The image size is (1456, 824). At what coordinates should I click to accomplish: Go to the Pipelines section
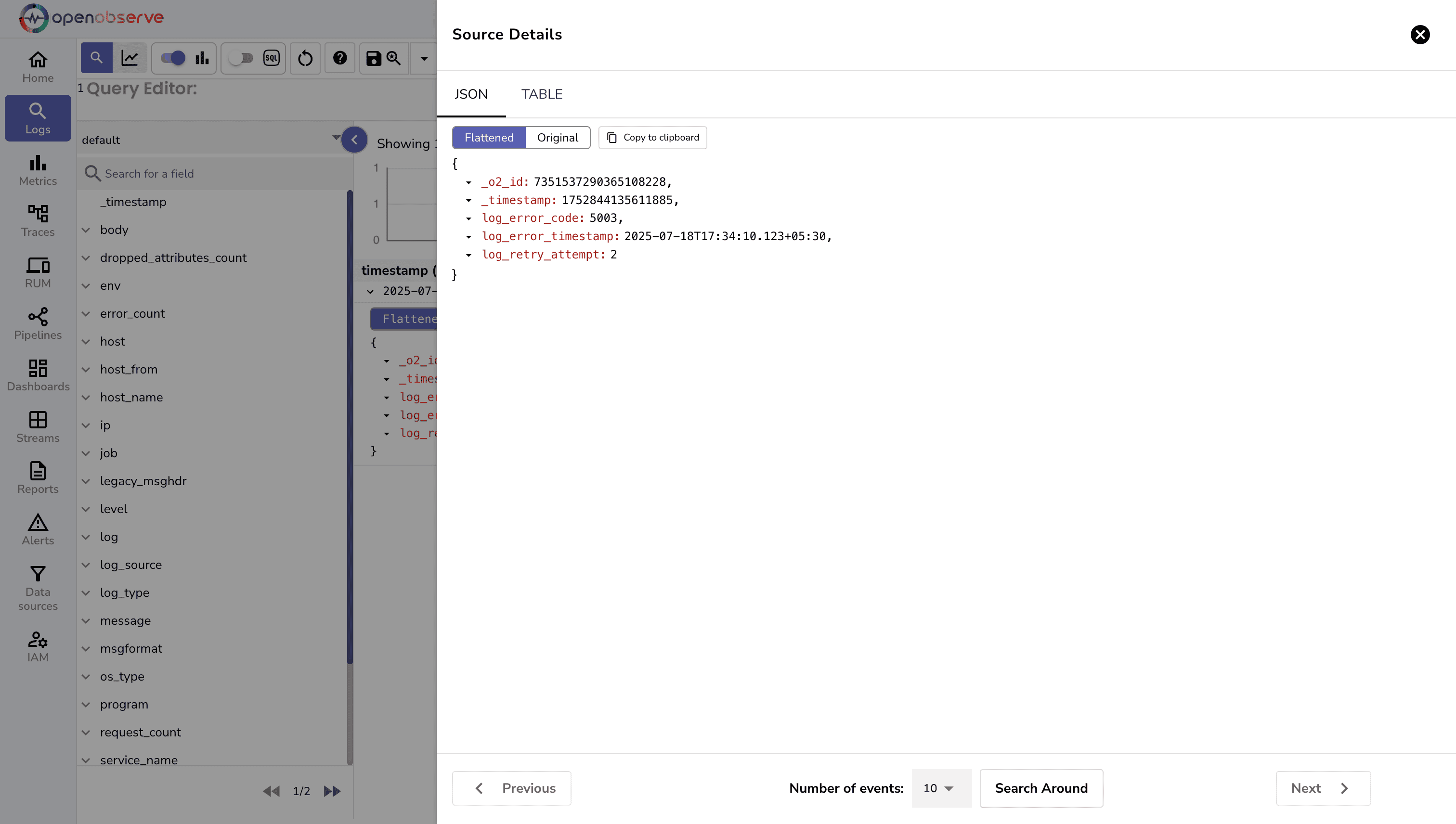click(38, 324)
